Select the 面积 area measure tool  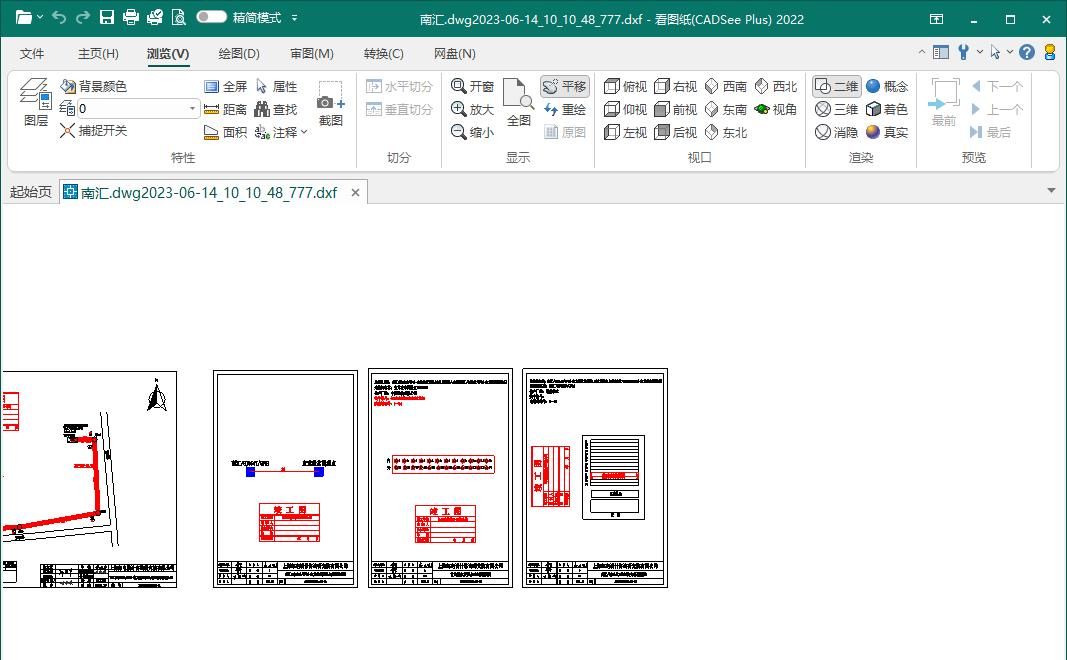(x=225, y=132)
